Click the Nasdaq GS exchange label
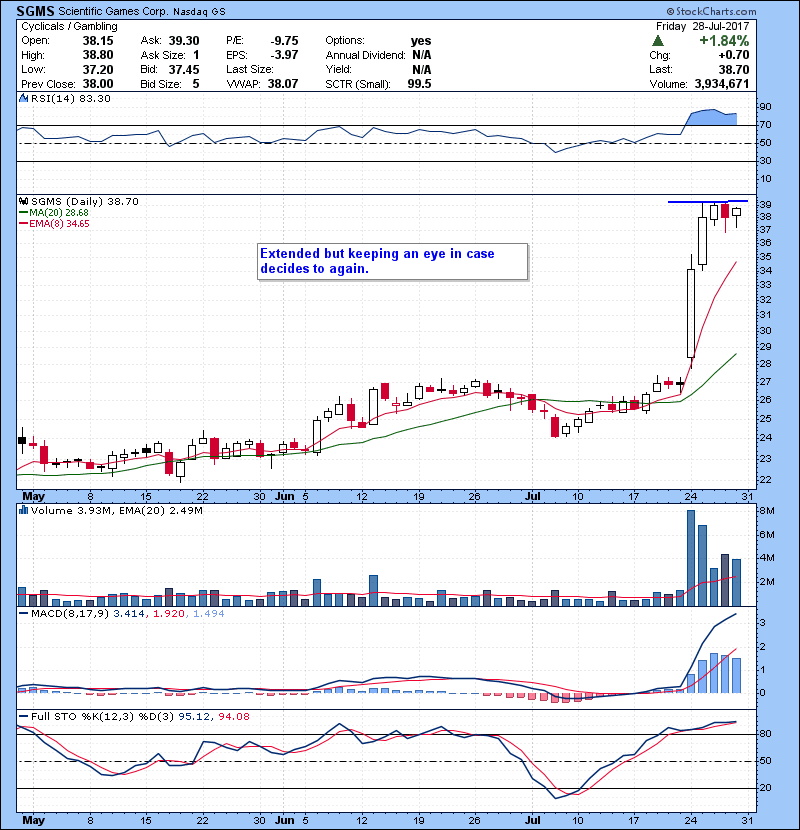The height and width of the screenshot is (830, 800). click(x=199, y=12)
